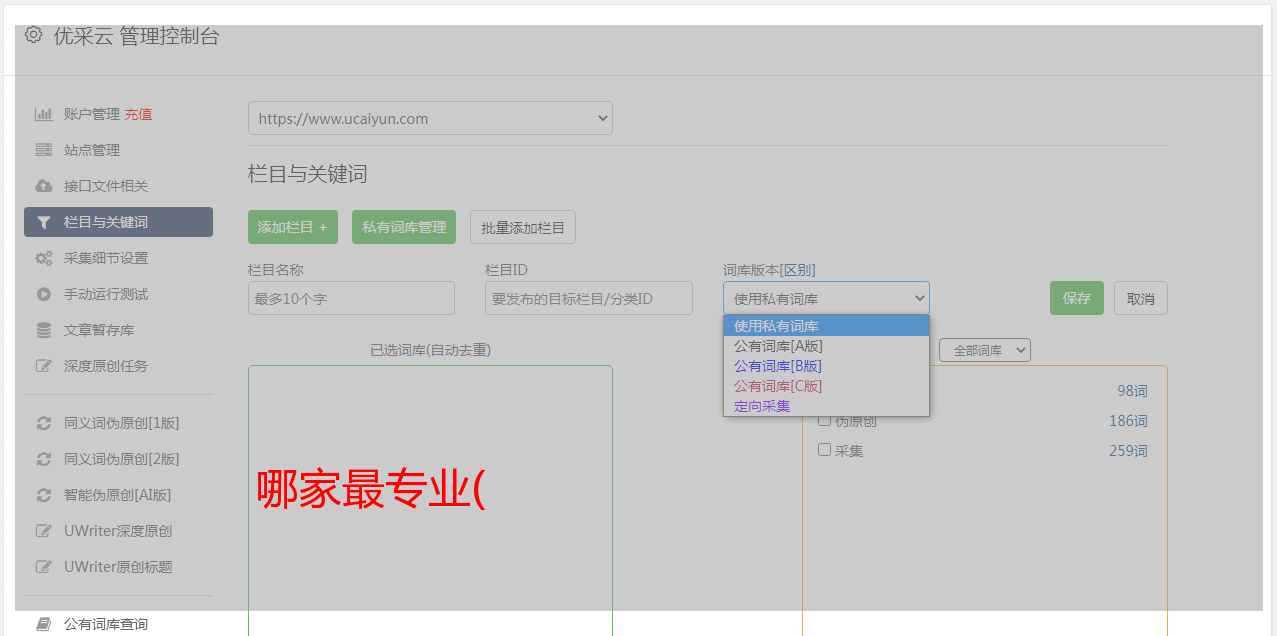
Task: Click the 98词 count
Action: point(1132,391)
